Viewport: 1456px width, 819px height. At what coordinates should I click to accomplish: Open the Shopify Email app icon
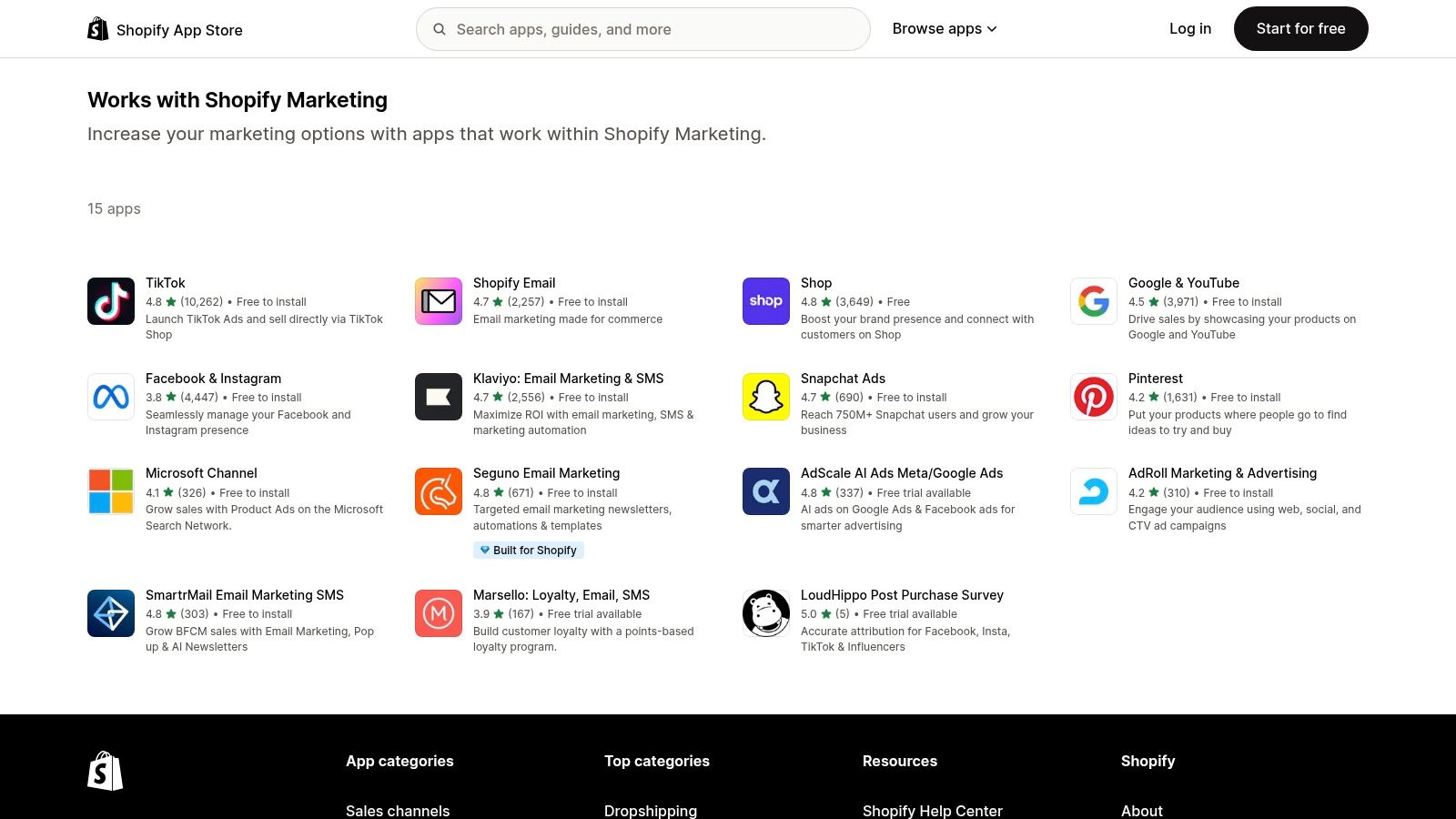(439, 301)
